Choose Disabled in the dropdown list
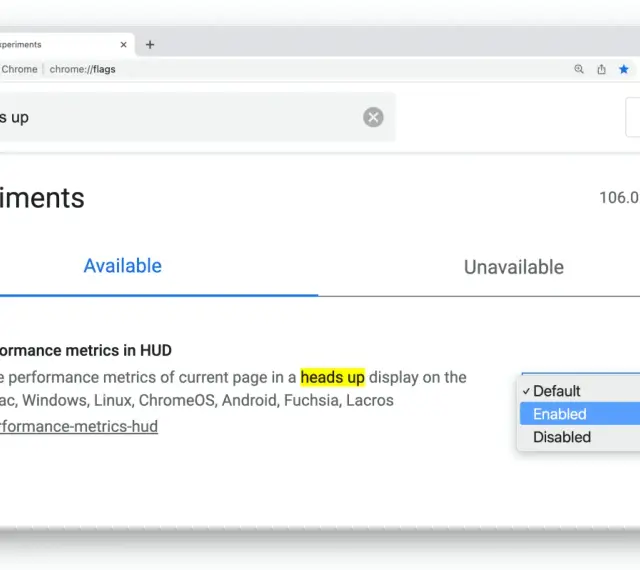This screenshot has height=570, width=640. tap(580, 437)
